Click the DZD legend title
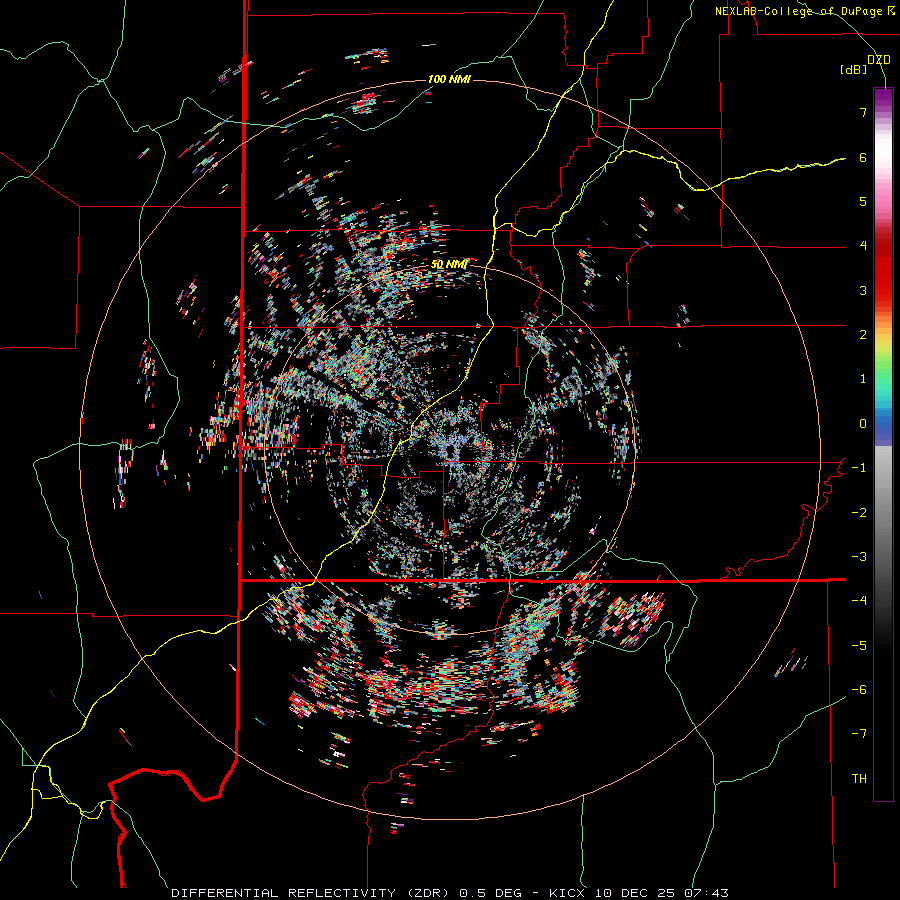900x900 pixels. tap(878, 60)
